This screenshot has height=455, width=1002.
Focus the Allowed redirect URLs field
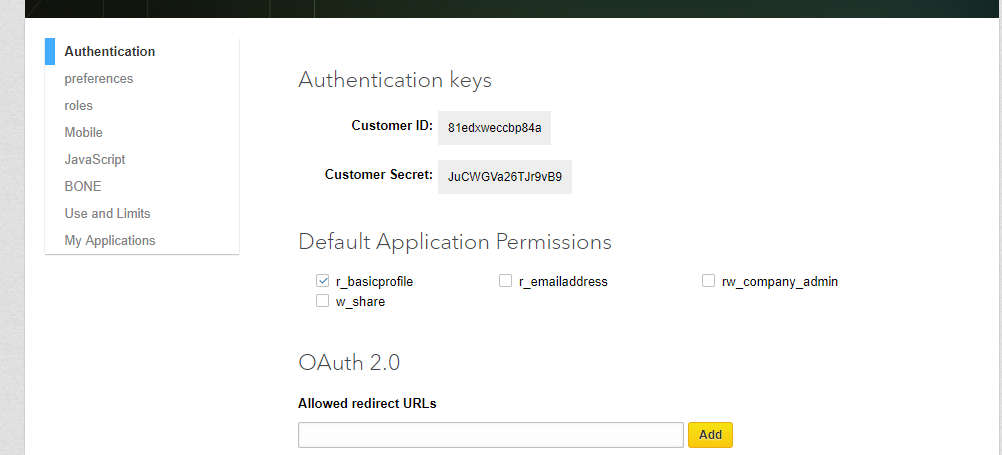(491, 435)
